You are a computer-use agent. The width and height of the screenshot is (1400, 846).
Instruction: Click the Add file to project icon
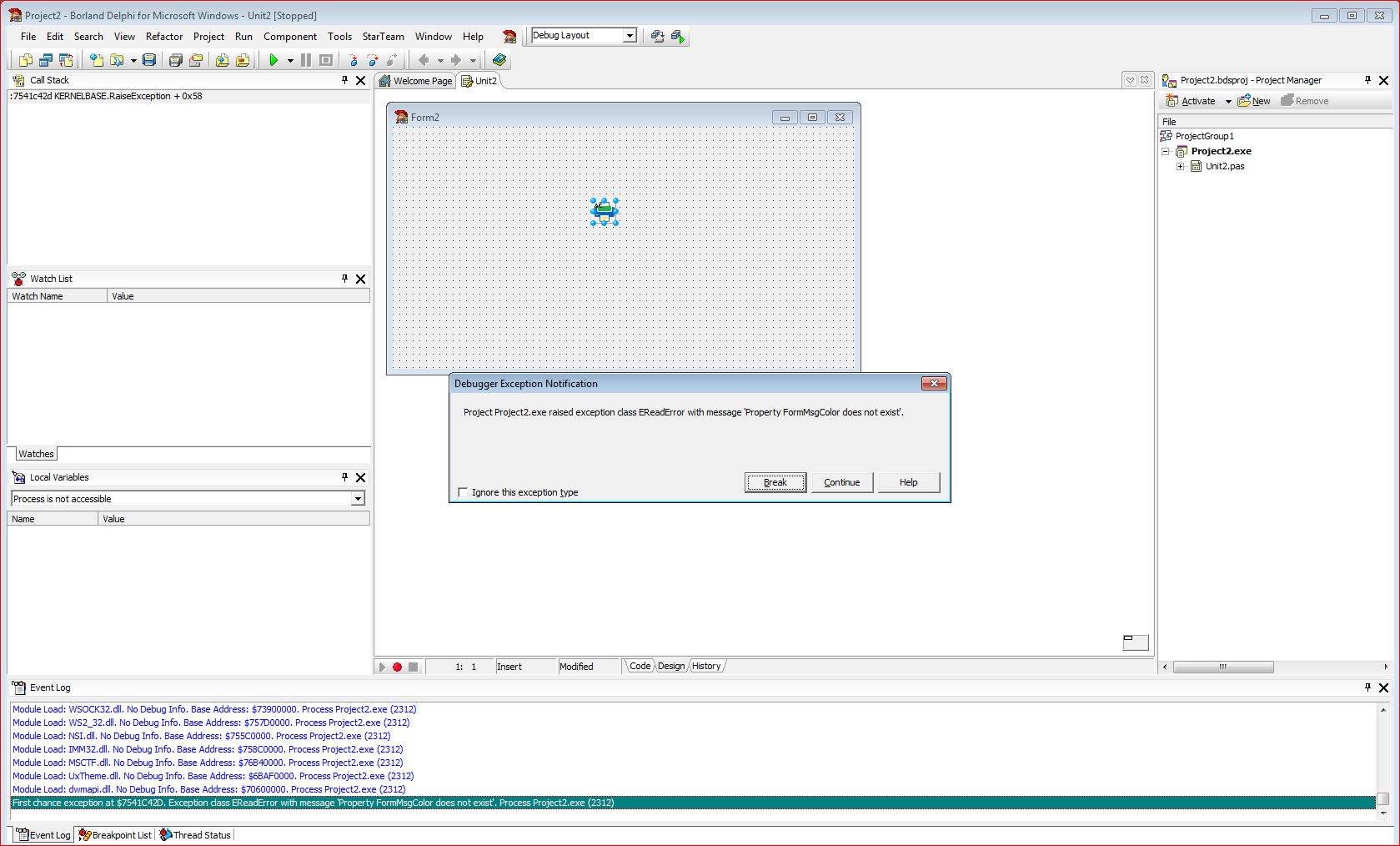click(x=222, y=60)
